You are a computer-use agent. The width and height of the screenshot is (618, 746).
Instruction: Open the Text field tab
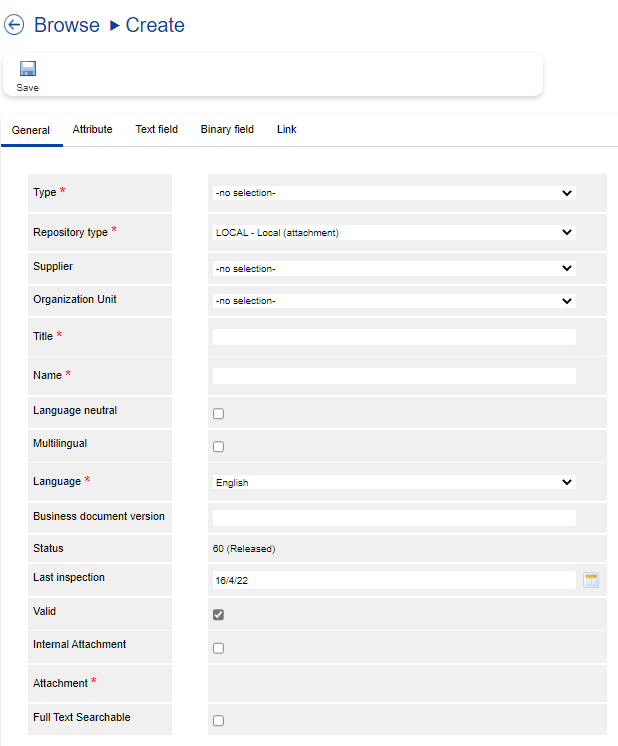coord(157,130)
